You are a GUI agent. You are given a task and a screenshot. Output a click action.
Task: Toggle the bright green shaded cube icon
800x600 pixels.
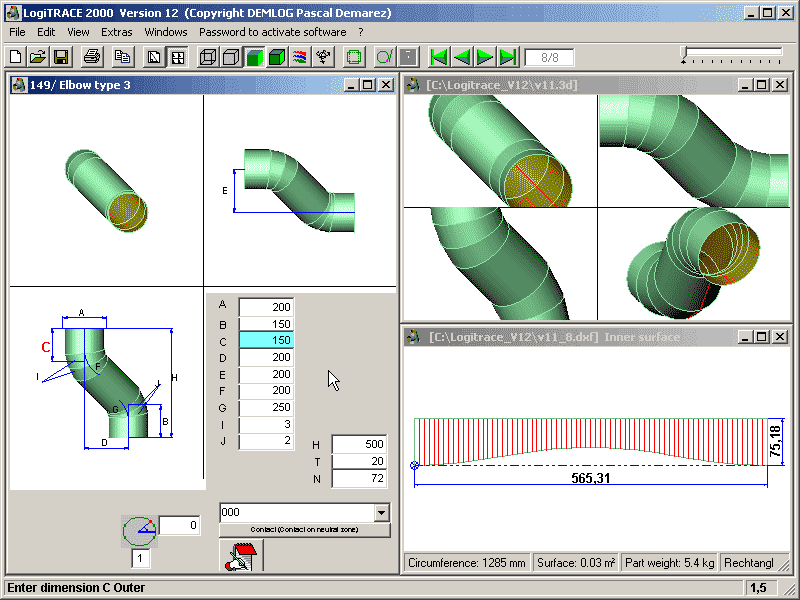tap(254, 57)
